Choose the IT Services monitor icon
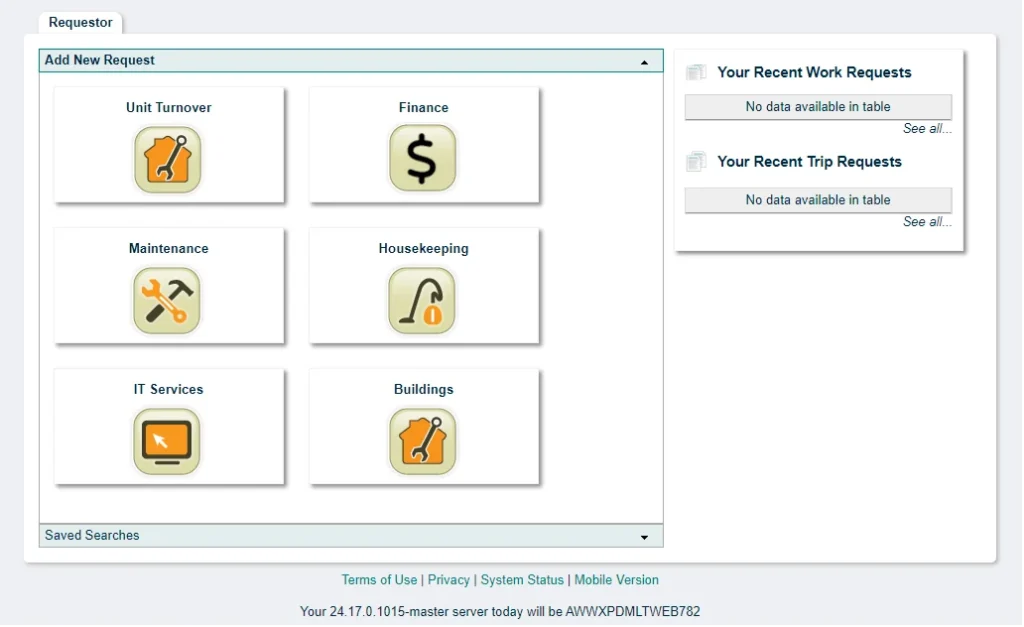 (x=167, y=441)
